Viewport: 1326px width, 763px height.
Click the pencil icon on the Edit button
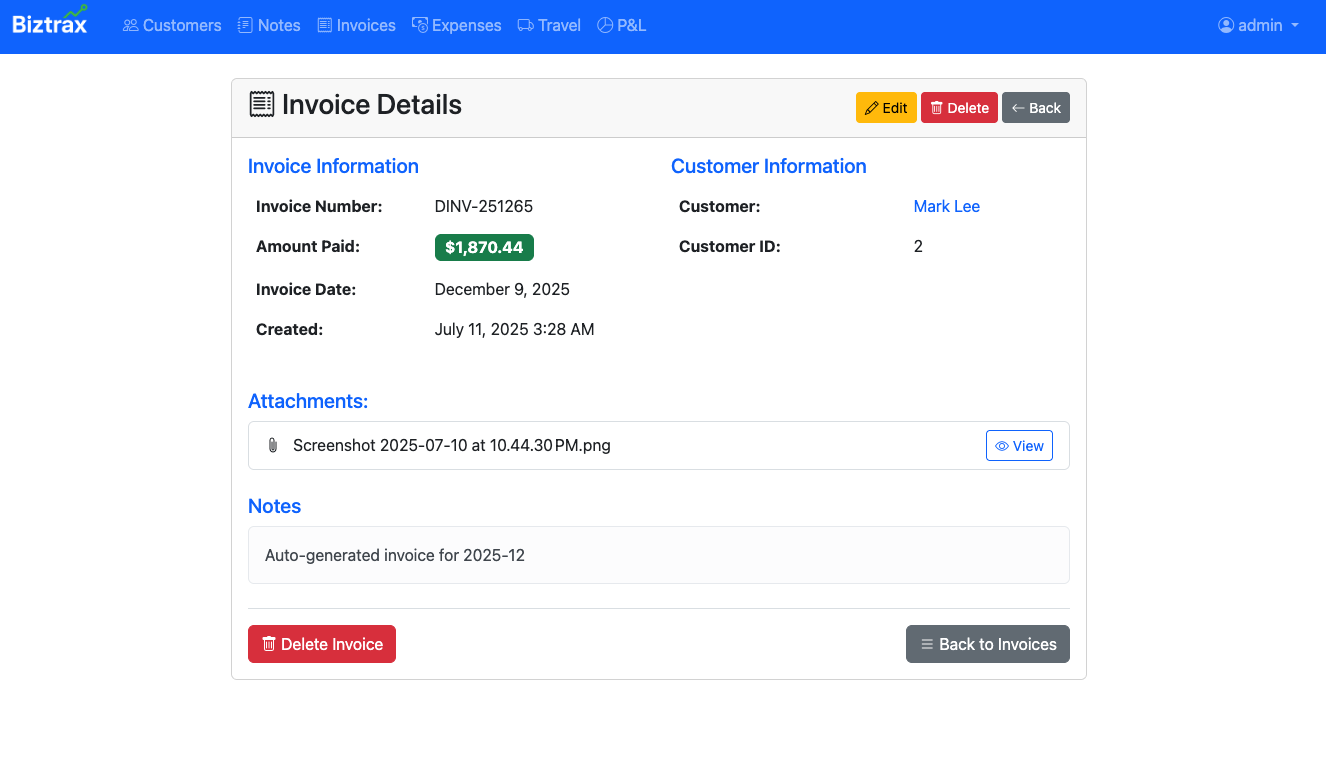click(872, 107)
